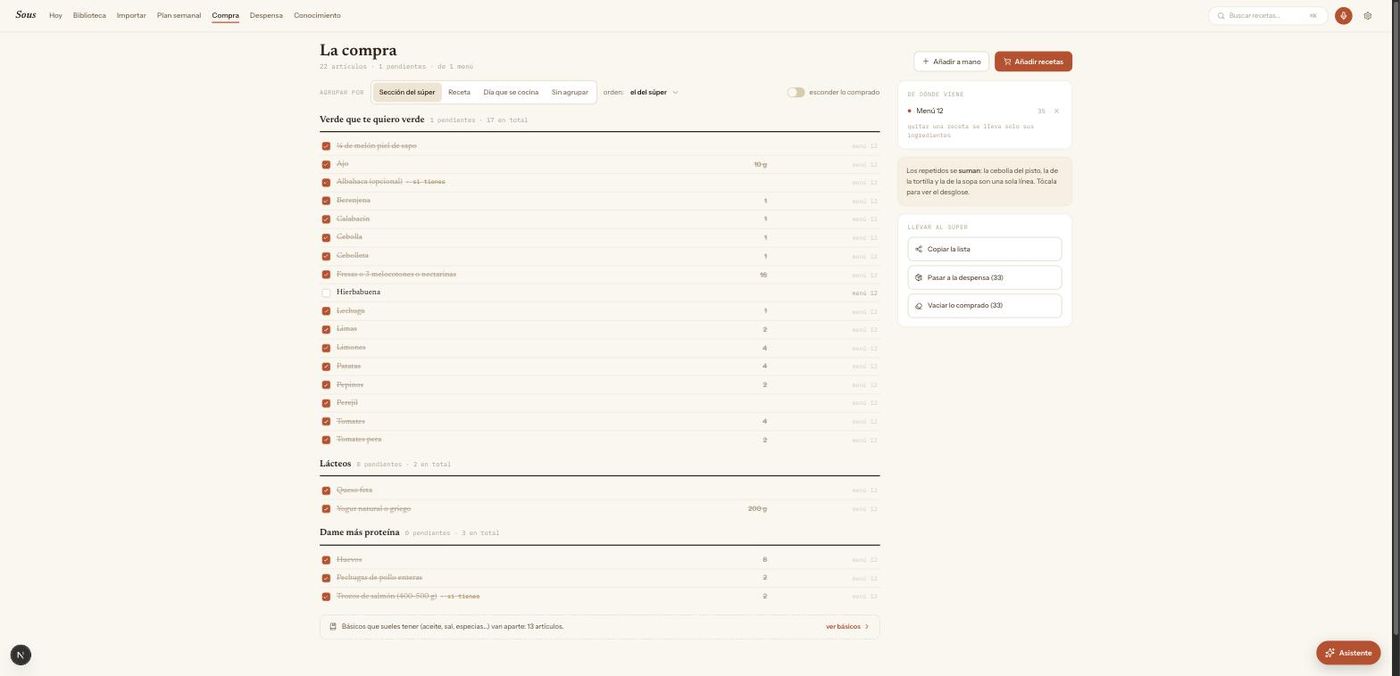Check the Hierbabuena checkbox
This screenshot has height=676, width=1400.
(x=326, y=293)
